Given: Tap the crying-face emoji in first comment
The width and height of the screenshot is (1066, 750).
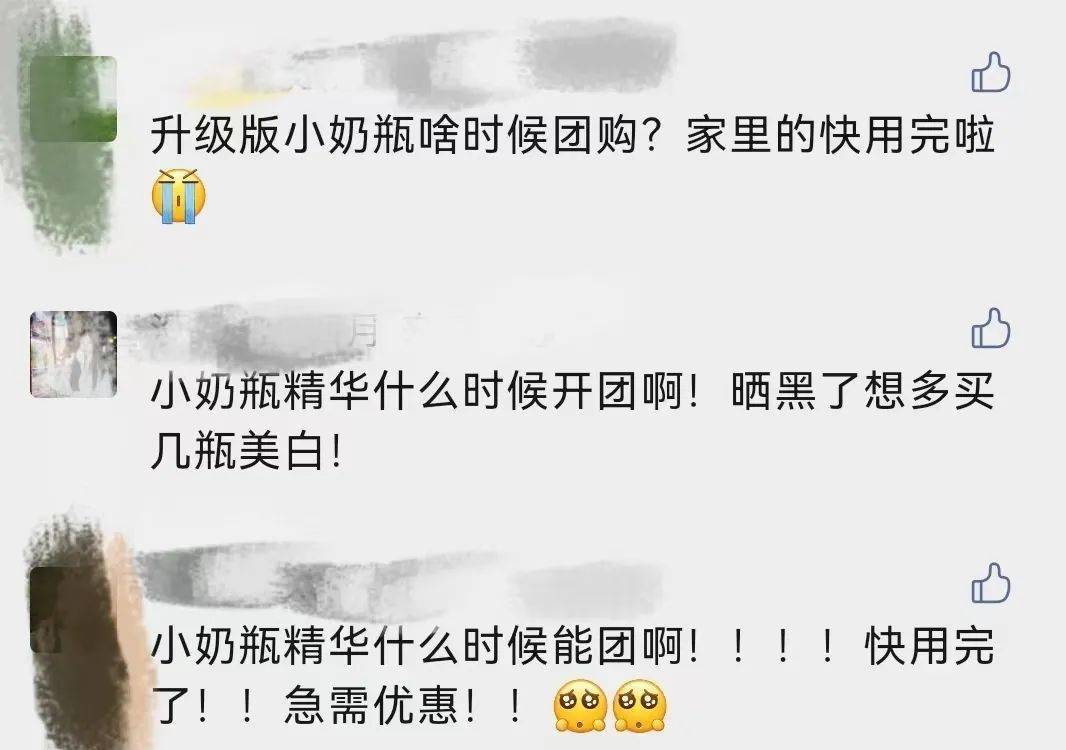Looking at the screenshot, I should click(178, 196).
